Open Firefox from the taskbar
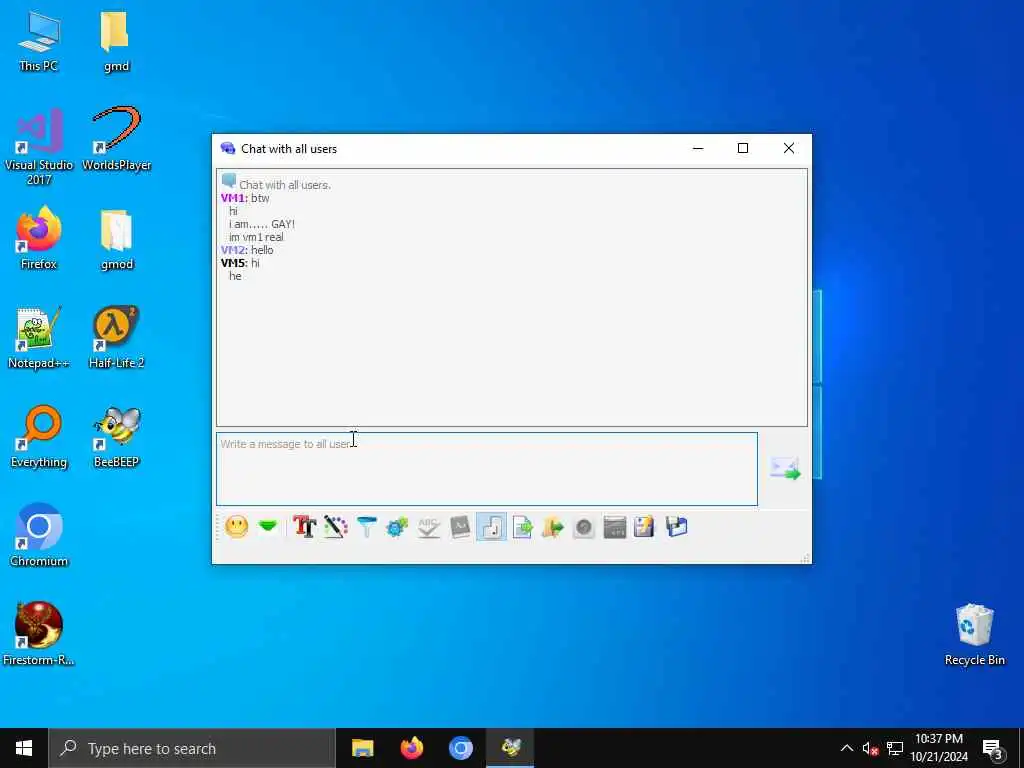 [x=411, y=748]
